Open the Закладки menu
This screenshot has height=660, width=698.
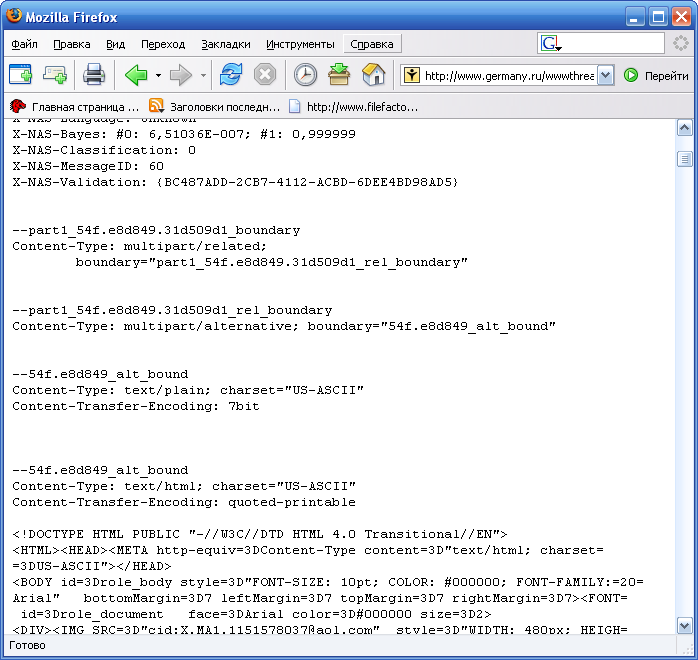pos(225,44)
